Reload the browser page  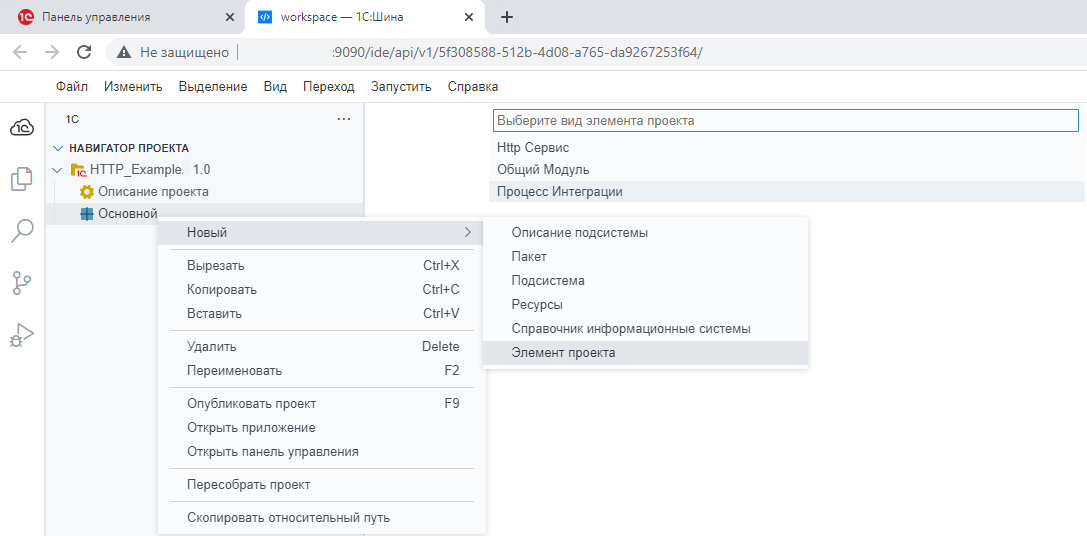pyautogui.click(x=84, y=52)
